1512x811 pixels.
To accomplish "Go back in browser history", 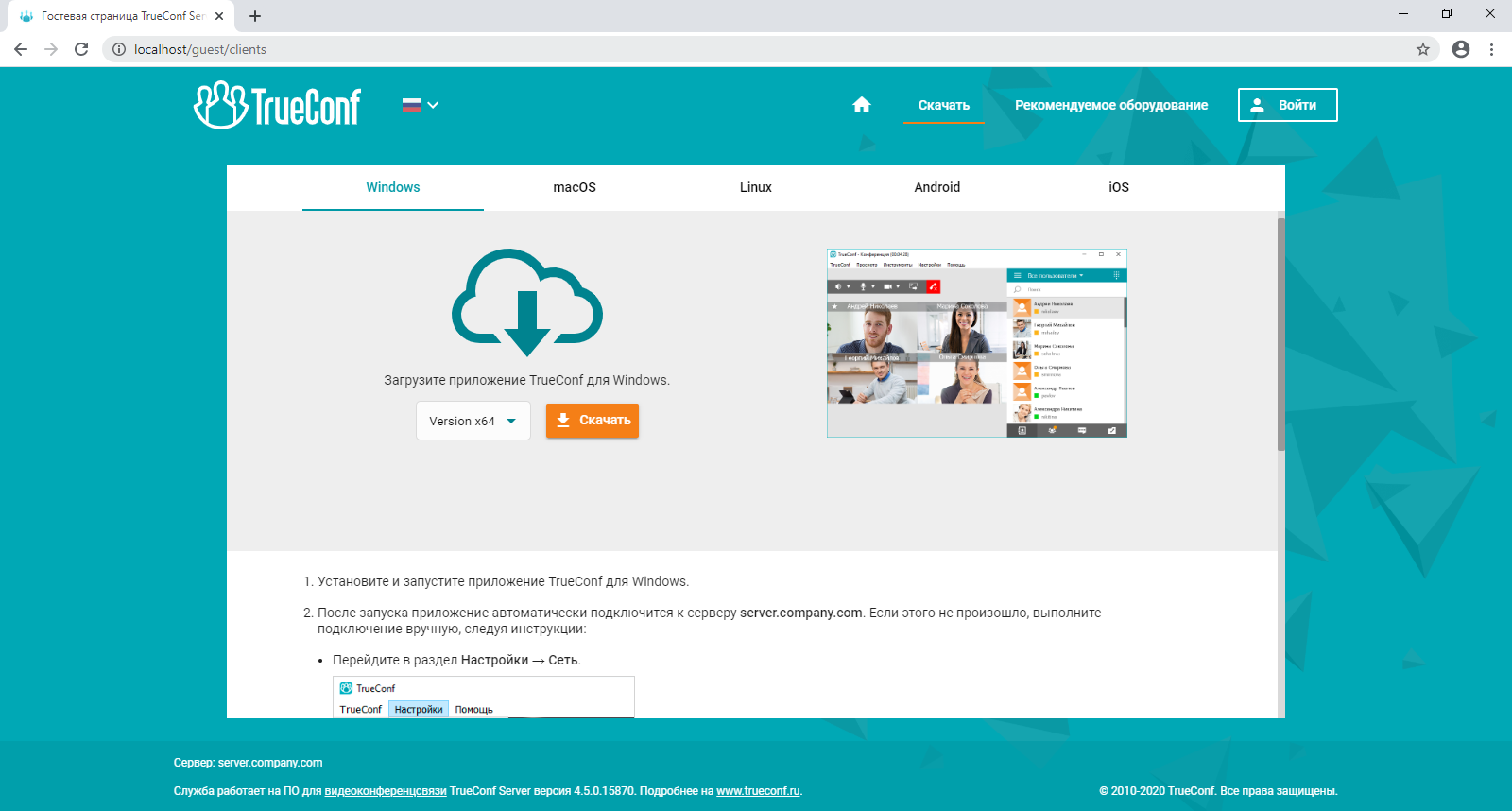I will (x=21, y=49).
